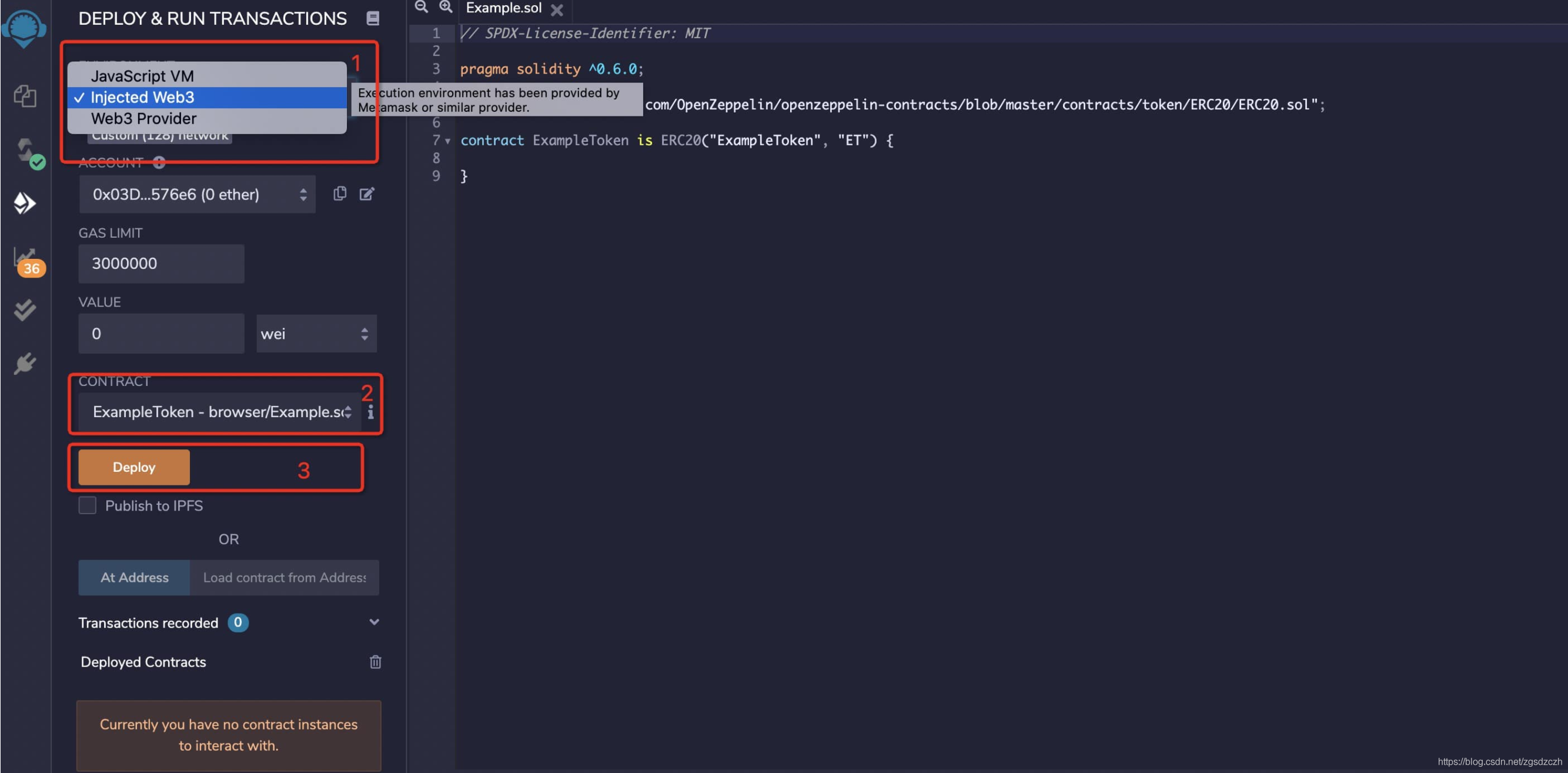Click the search/magnify icon in editor

[444, 8]
